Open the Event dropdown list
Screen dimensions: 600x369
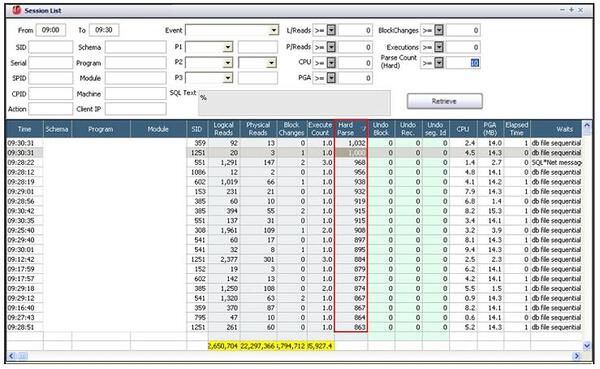click(x=274, y=30)
